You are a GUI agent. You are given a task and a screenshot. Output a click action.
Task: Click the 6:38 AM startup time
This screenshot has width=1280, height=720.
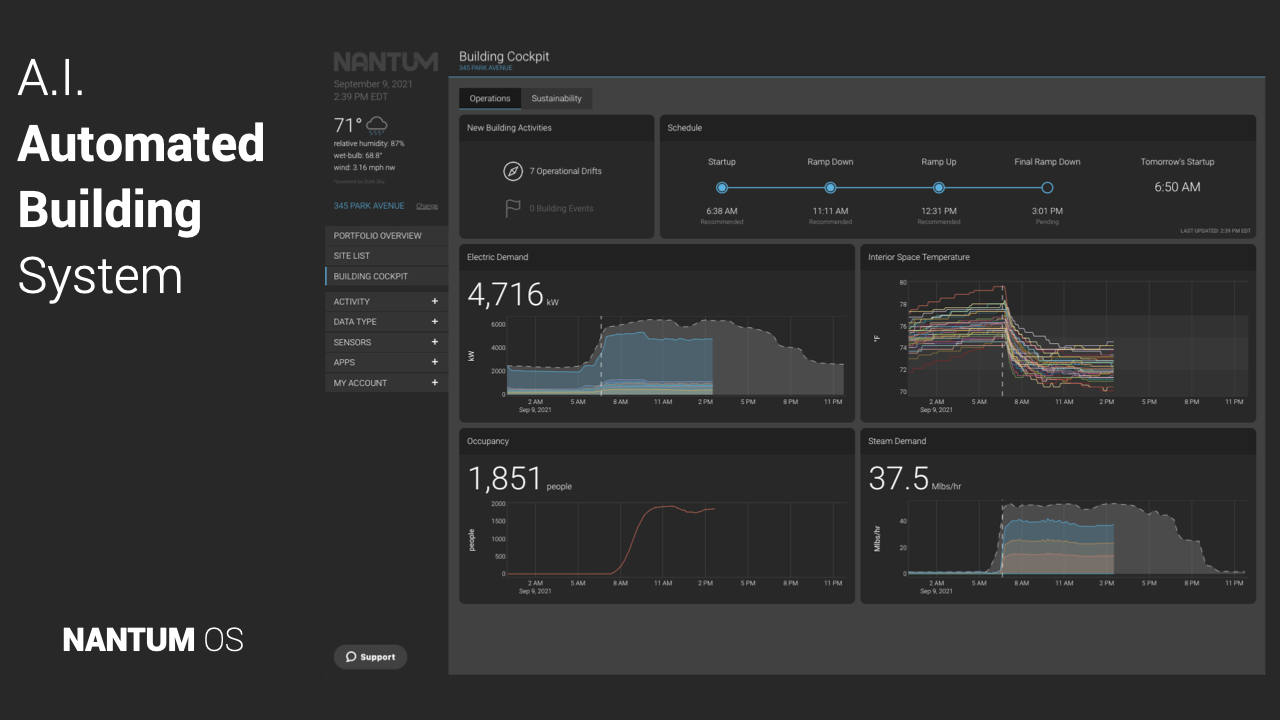point(722,211)
